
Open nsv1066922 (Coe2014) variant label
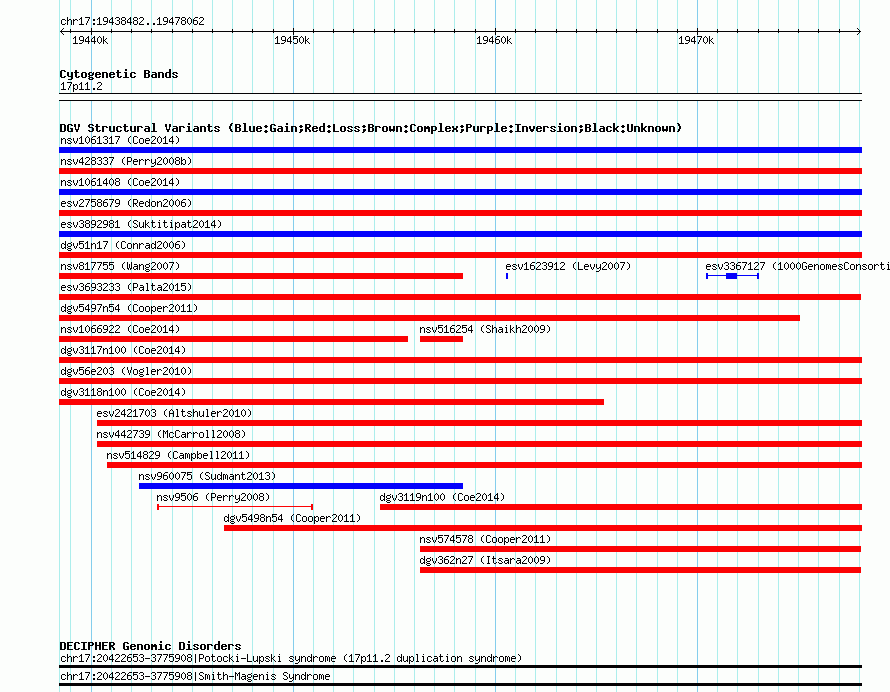(x=120, y=329)
